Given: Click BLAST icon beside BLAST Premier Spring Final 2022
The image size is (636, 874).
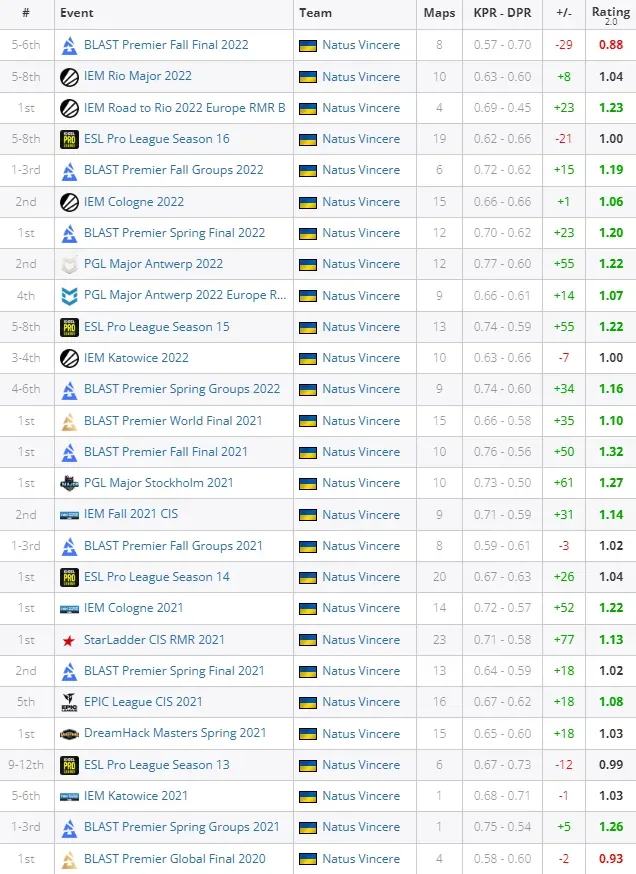Looking at the screenshot, I should 69,233.
